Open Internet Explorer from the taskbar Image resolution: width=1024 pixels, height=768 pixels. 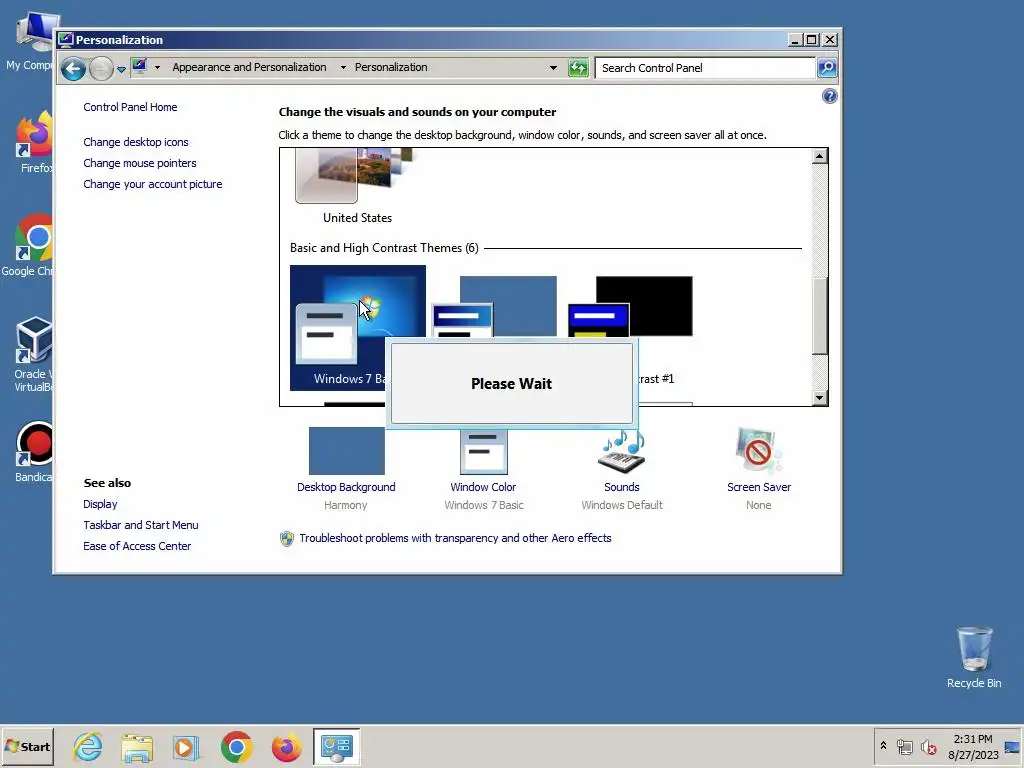(x=88, y=746)
